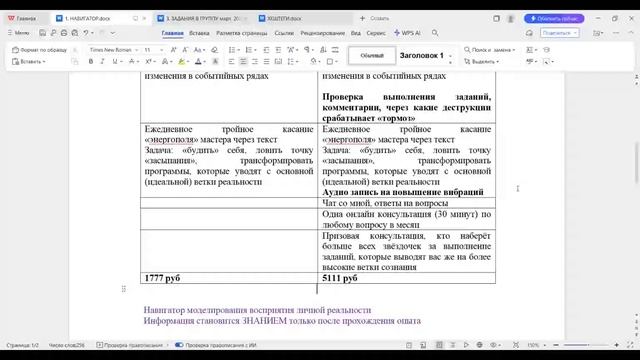640x360 pixels.
Task: Toggle the AI spell check switch
Action: pyautogui.click(x=179, y=345)
